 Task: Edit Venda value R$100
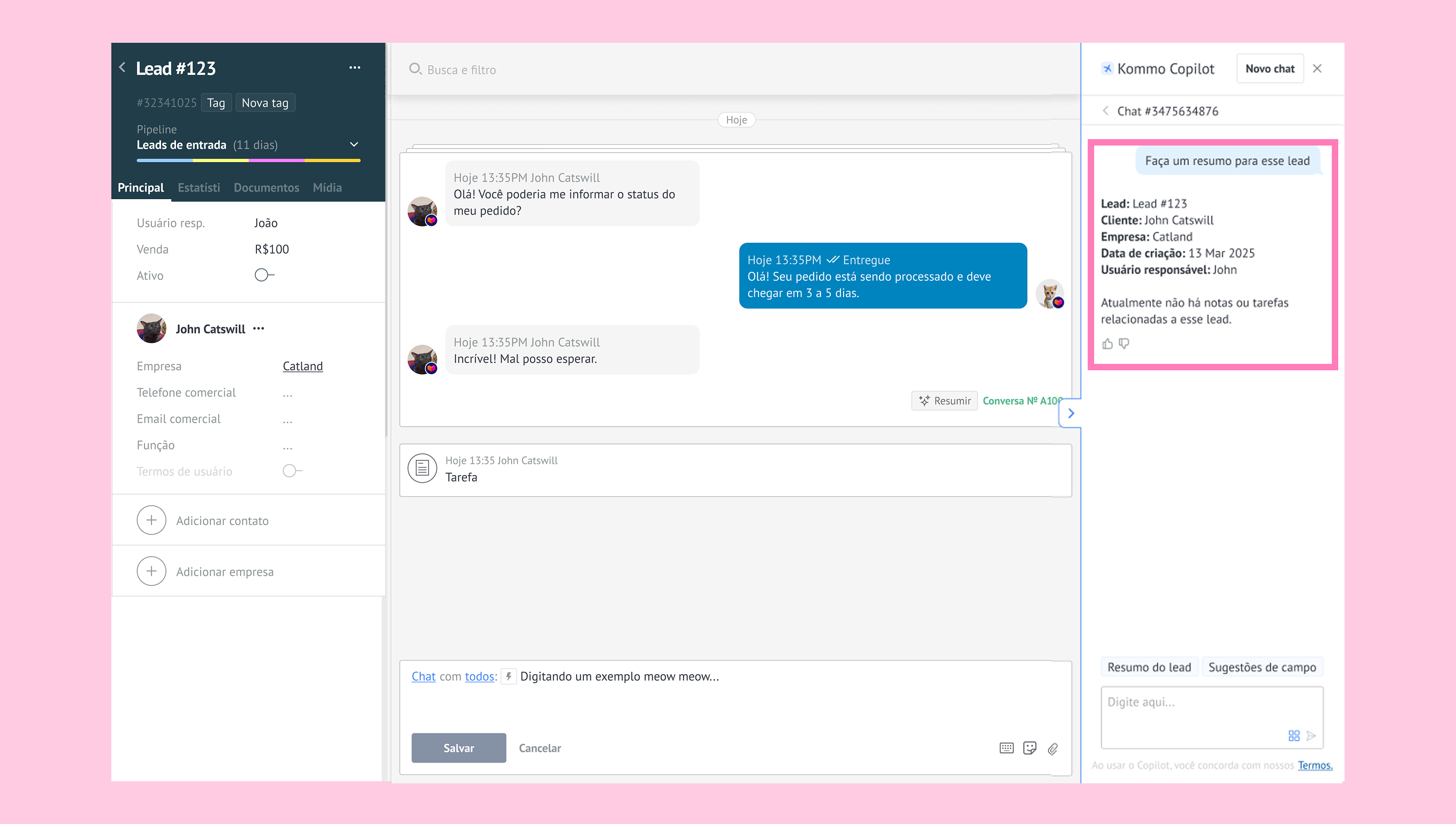(x=272, y=249)
